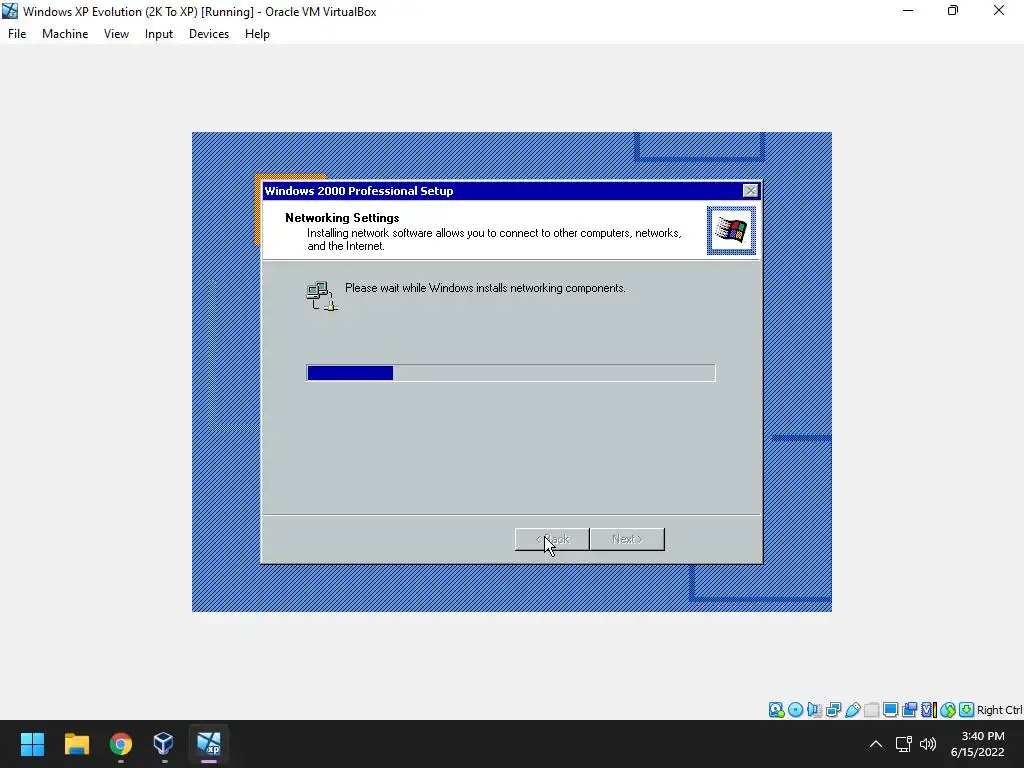
Task: Click the shared folders status icon
Action: (x=871, y=710)
